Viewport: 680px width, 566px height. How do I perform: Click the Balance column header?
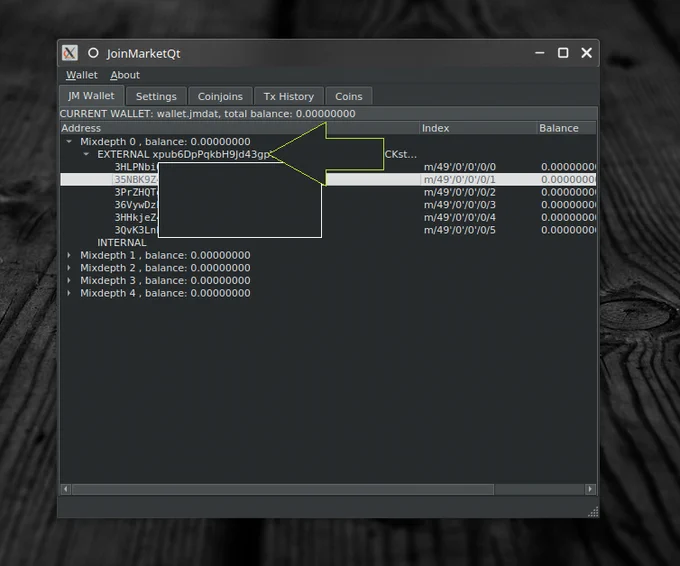coord(566,128)
